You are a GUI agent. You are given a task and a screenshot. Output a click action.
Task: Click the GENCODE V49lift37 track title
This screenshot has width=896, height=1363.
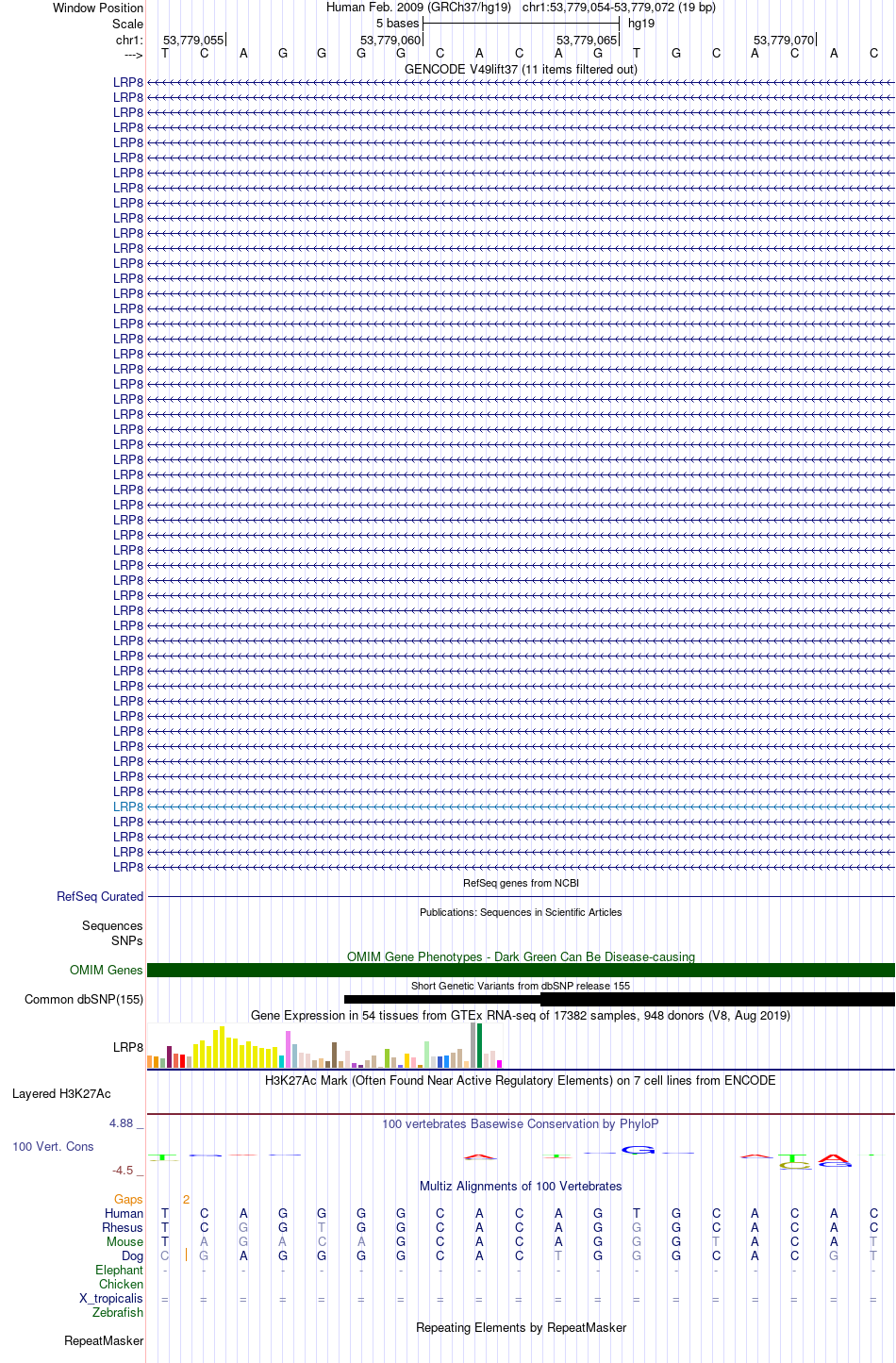coord(521,69)
